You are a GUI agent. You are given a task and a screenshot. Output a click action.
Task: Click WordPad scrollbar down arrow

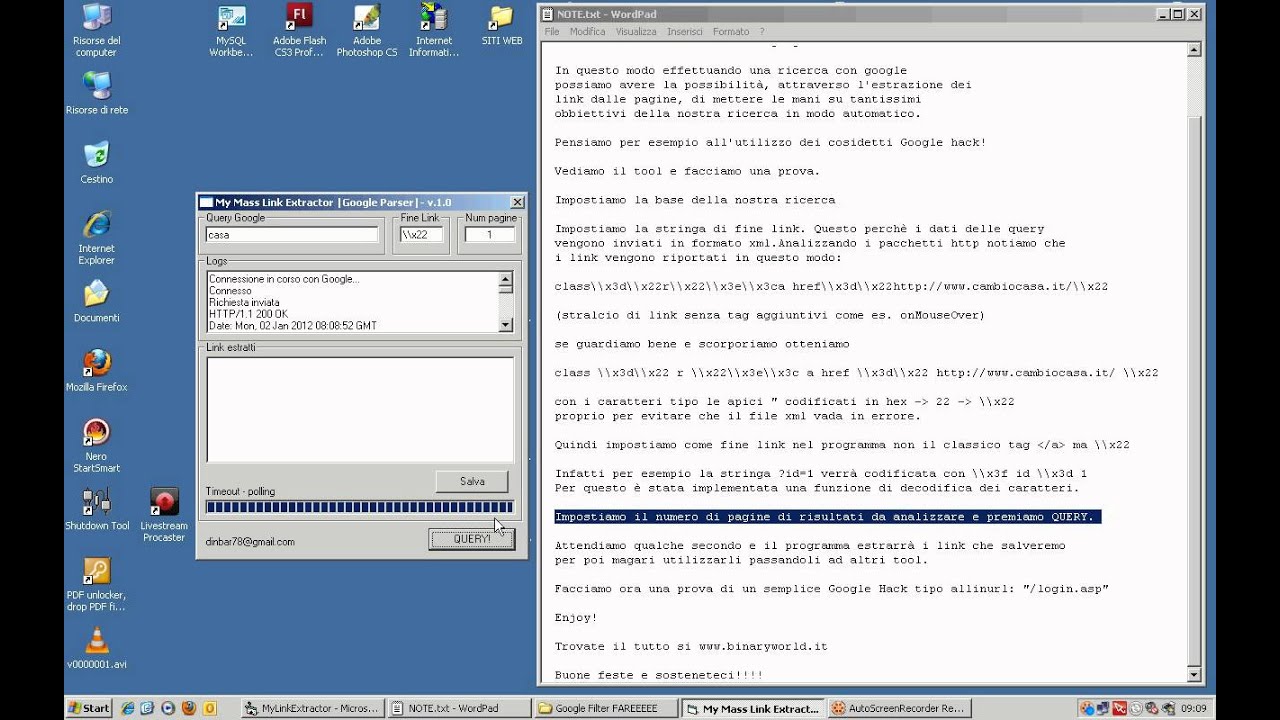click(1193, 675)
